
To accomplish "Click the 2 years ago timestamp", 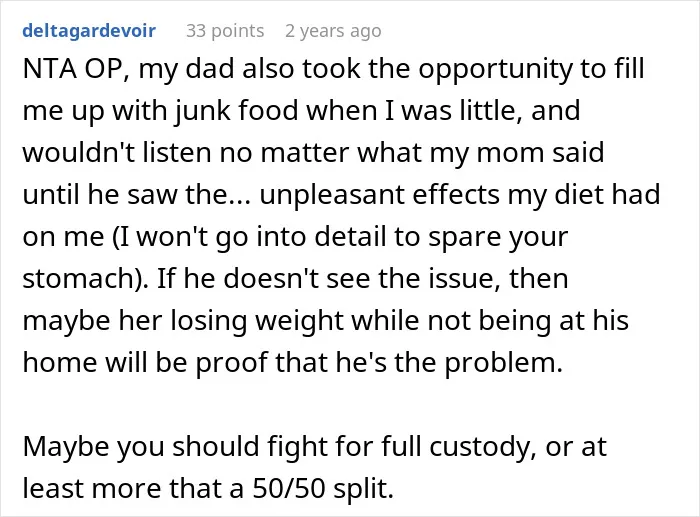I will click(333, 31).
